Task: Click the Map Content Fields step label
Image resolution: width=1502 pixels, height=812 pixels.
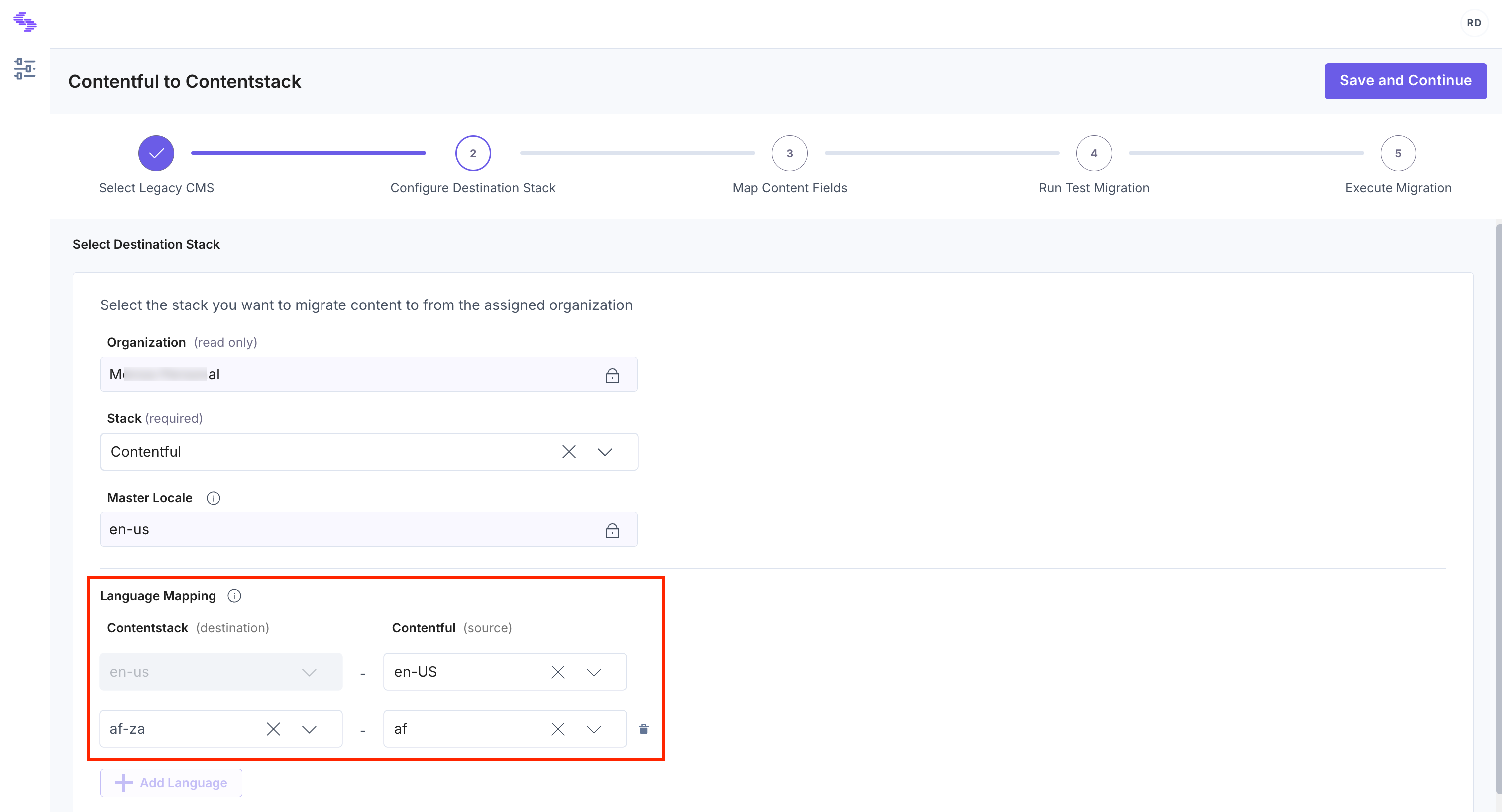Action: pos(789,188)
